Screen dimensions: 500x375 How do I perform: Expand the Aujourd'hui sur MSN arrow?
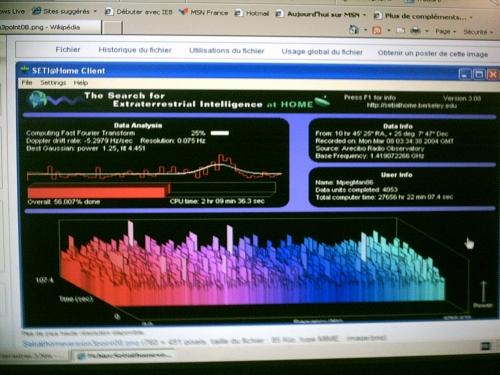tap(364, 15)
